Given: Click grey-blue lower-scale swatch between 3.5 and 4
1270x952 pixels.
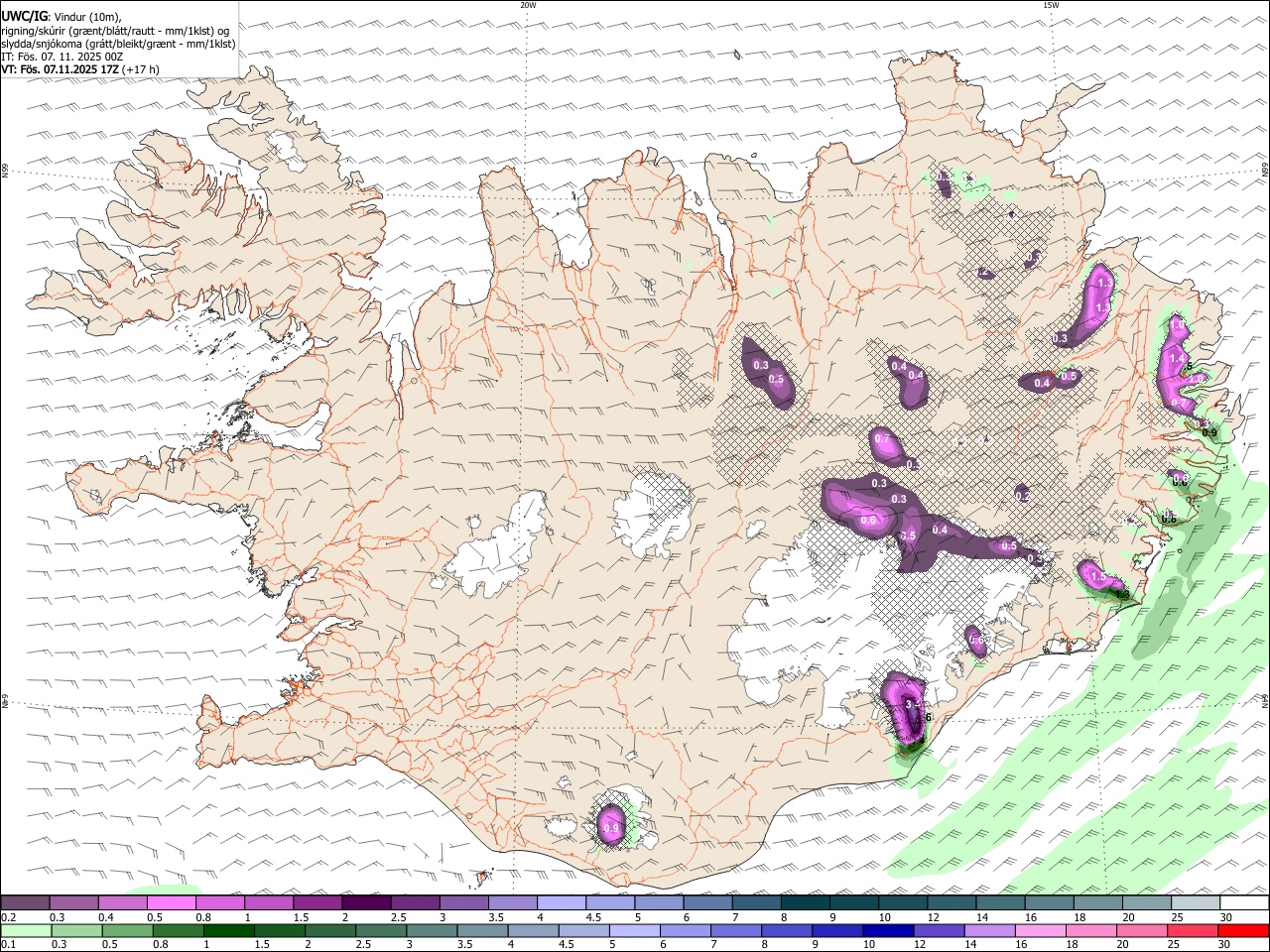Looking at the screenshot, I should 482,931.
